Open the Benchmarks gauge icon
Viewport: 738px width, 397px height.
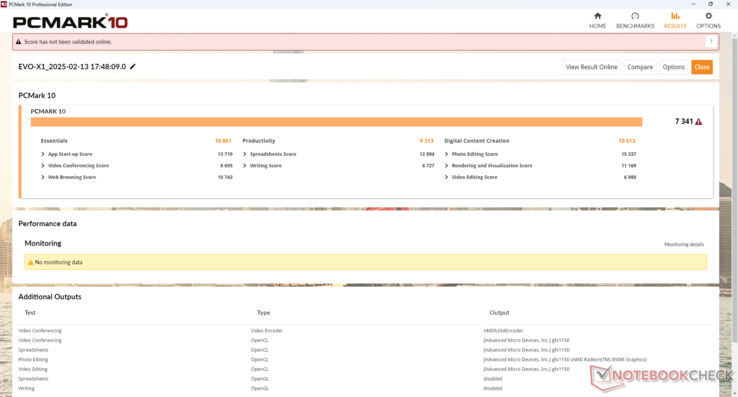pos(635,16)
